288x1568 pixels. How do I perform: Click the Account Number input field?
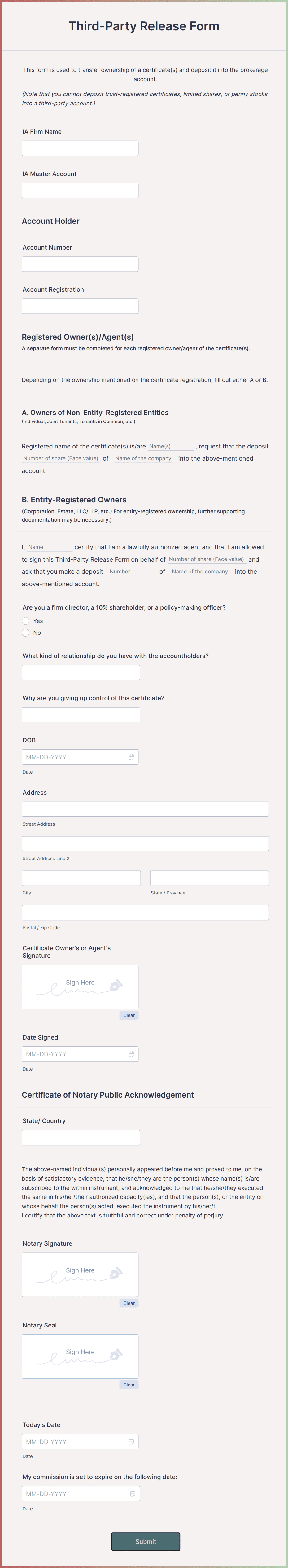(x=80, y=263)
